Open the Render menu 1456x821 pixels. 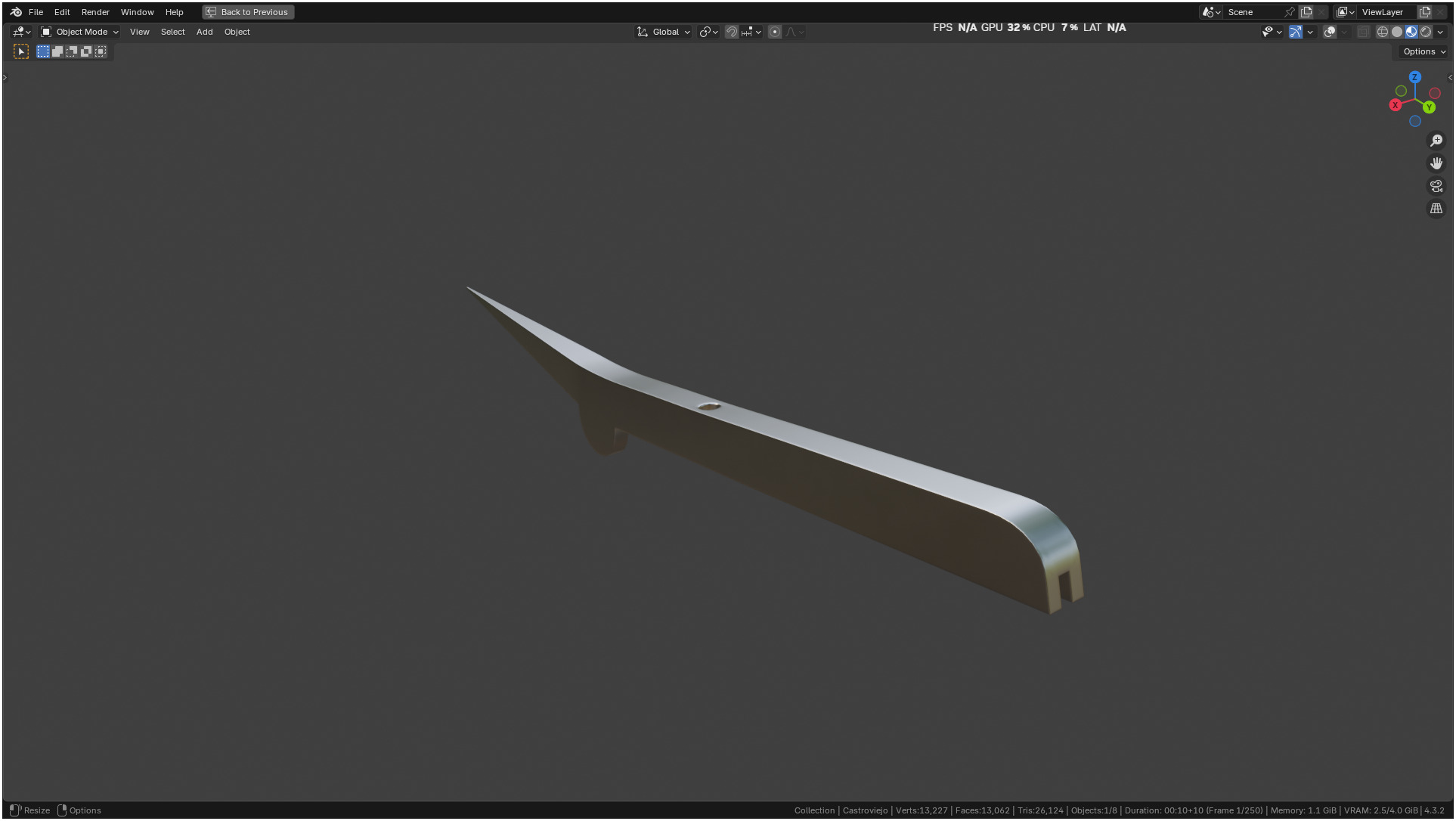pos(95,12)
